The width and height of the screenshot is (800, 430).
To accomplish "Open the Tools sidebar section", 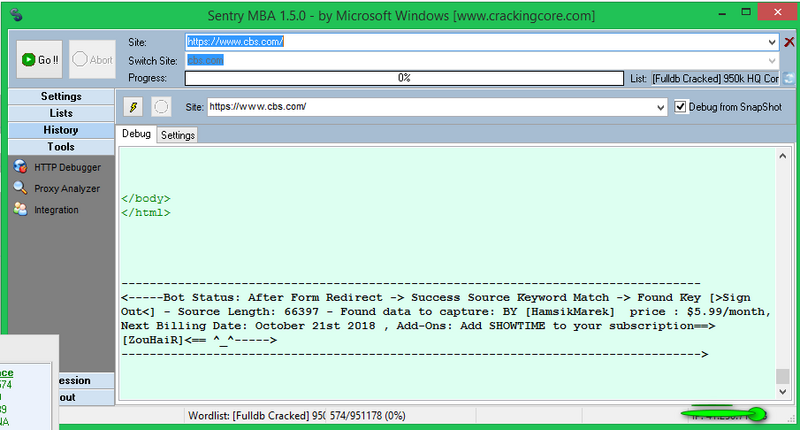I will pyautogui.click(x=61, y=147).
